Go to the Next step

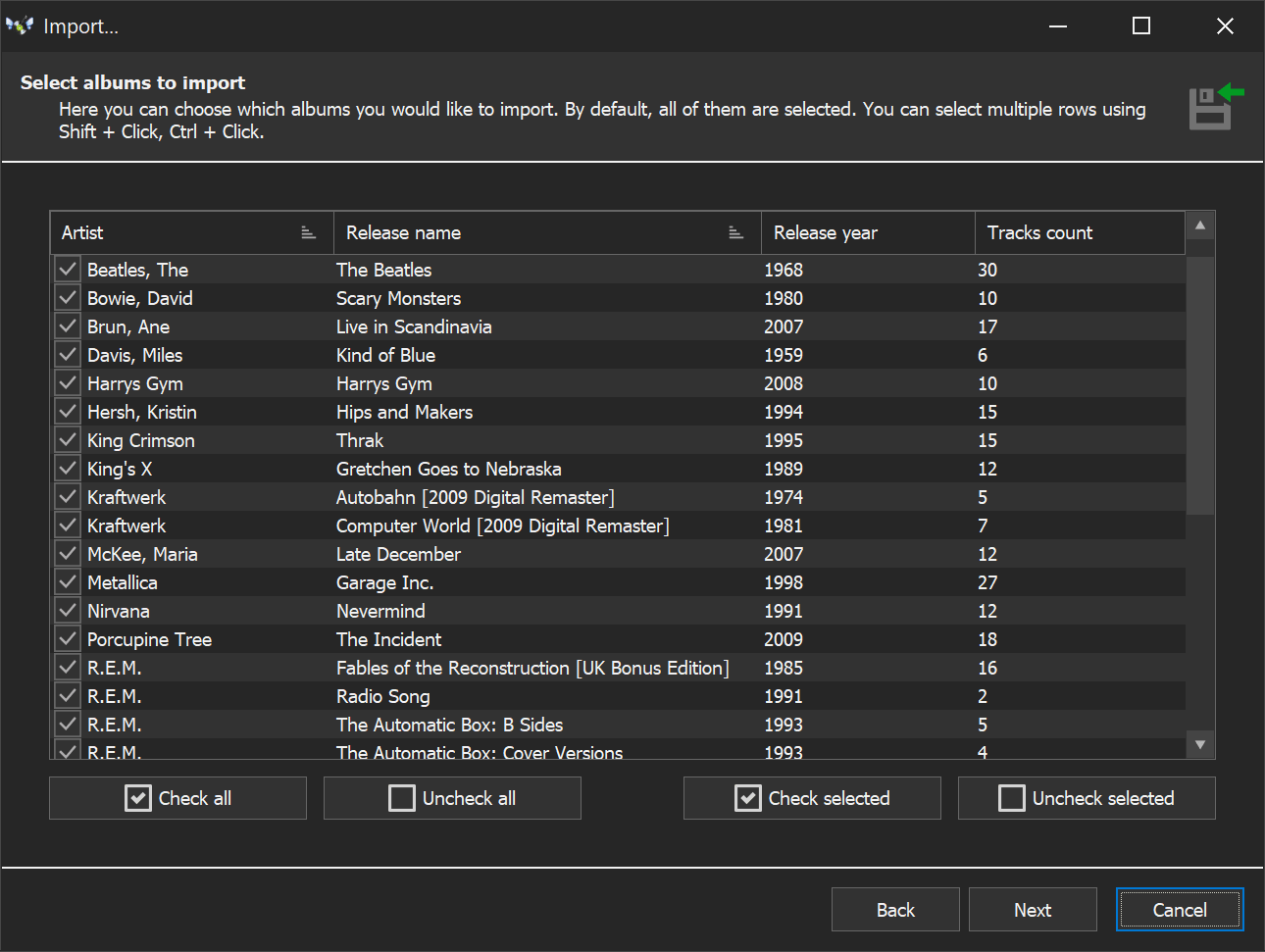coord(1033,910)
